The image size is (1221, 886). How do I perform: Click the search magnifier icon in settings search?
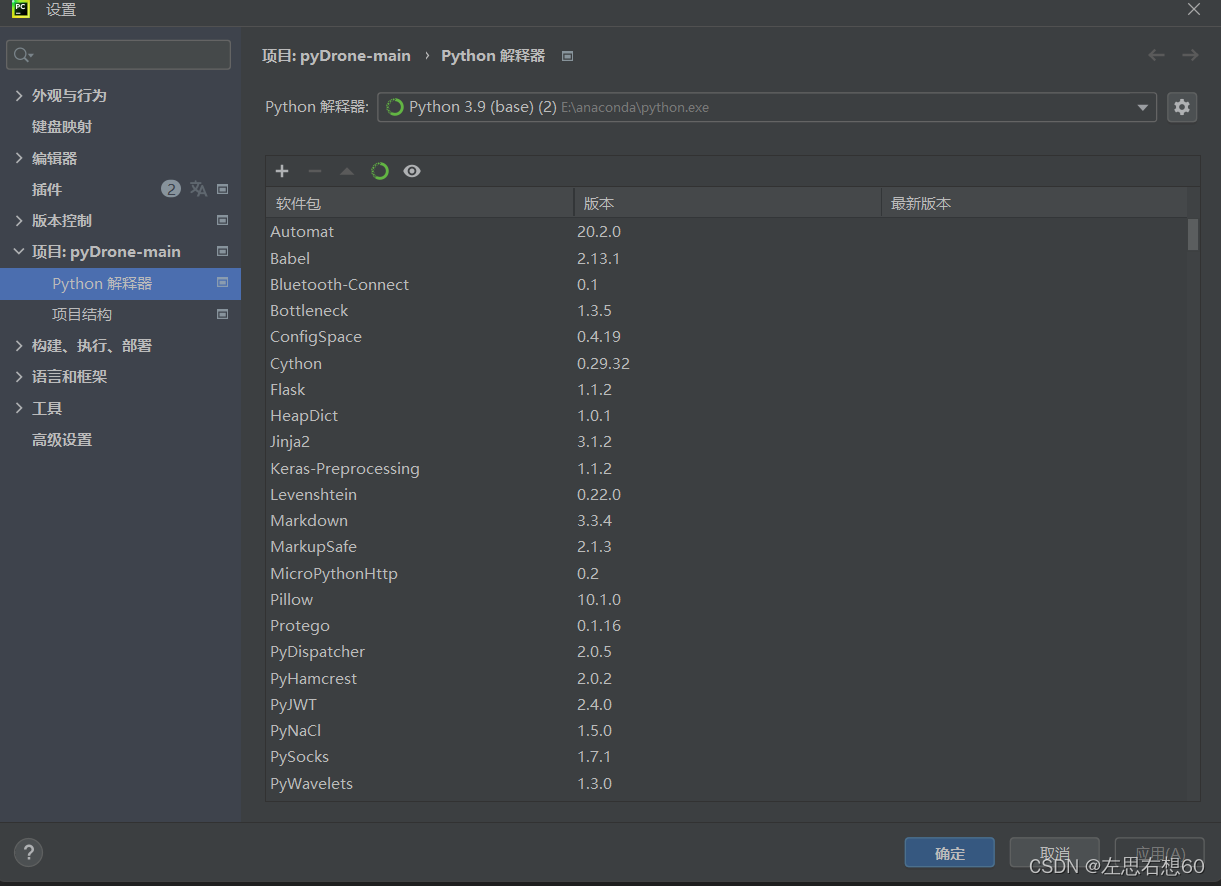[22, 55]
